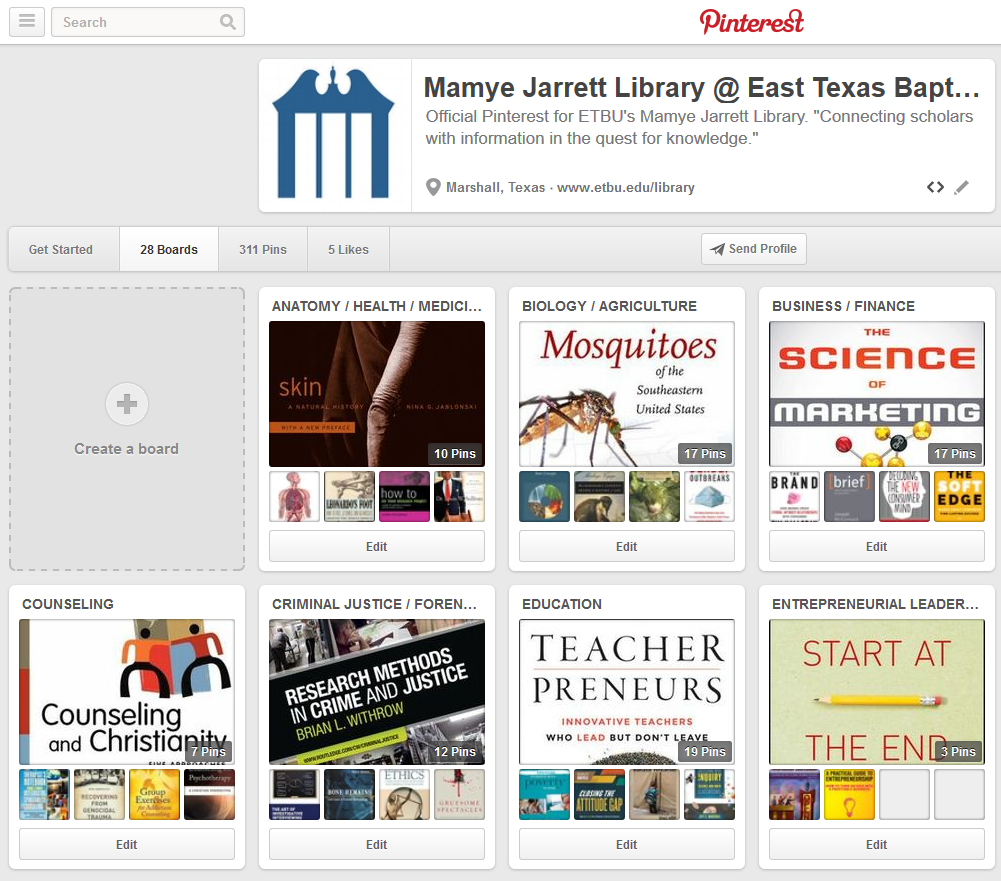Open the Inquiry book thumbnail
The image size is (1001, 881).
(x=709, y=795)
